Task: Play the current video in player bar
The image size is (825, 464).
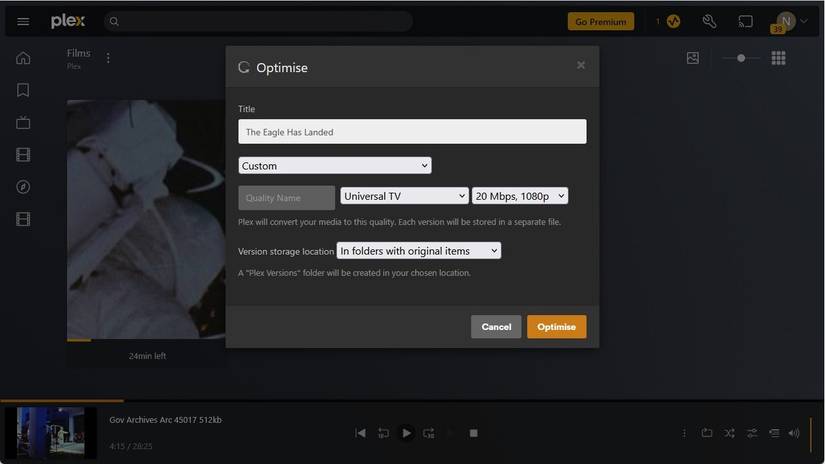Action: (407, 433)
